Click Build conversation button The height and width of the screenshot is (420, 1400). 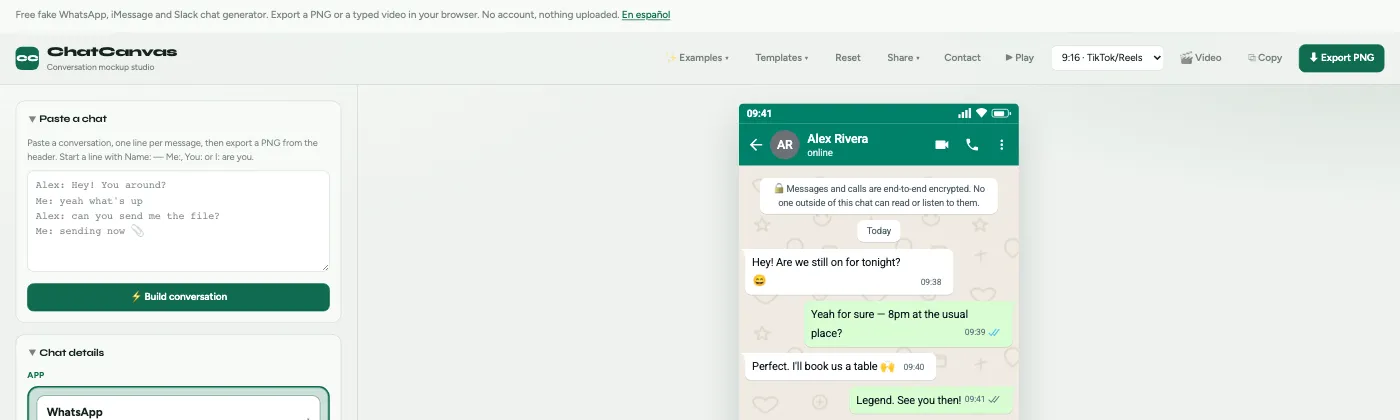[178, 297]
